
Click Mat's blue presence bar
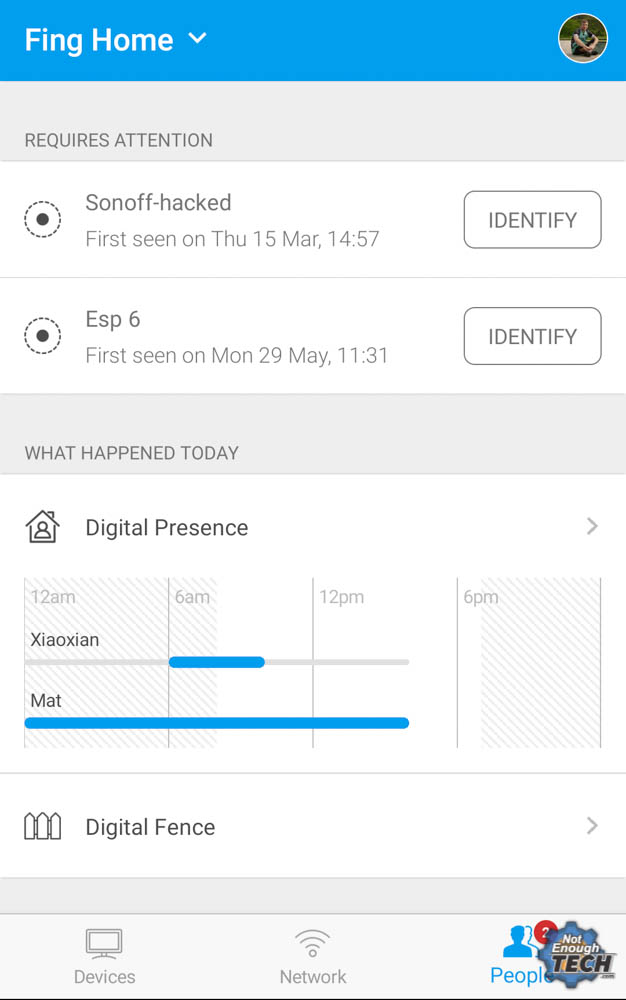pos(216,723)
